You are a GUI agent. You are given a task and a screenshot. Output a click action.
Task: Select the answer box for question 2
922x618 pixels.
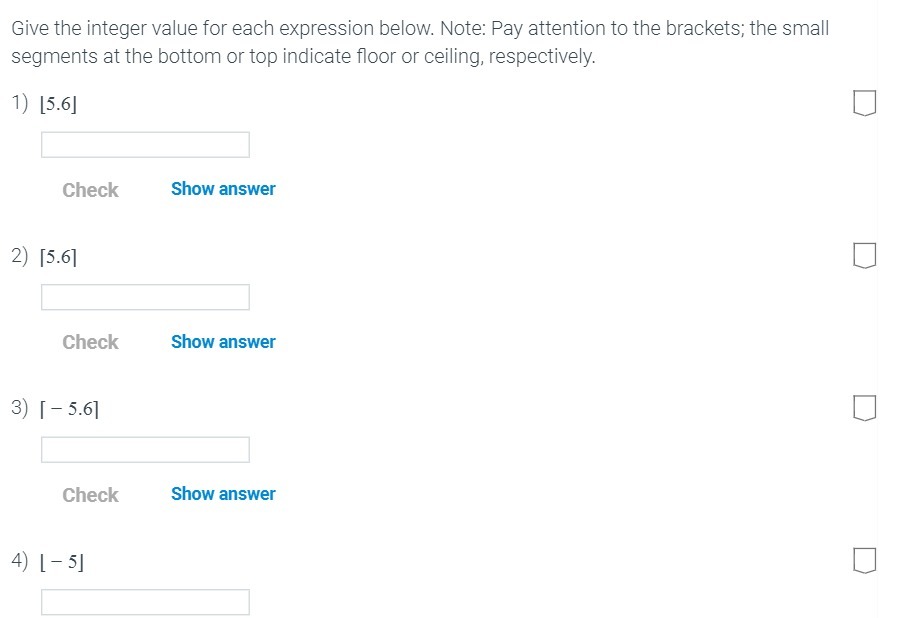coord(145,296)
